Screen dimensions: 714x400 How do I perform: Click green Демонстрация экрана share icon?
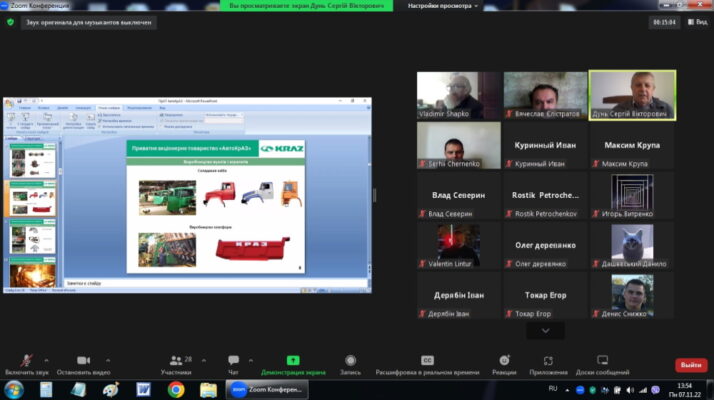click(x=293, y=360)
